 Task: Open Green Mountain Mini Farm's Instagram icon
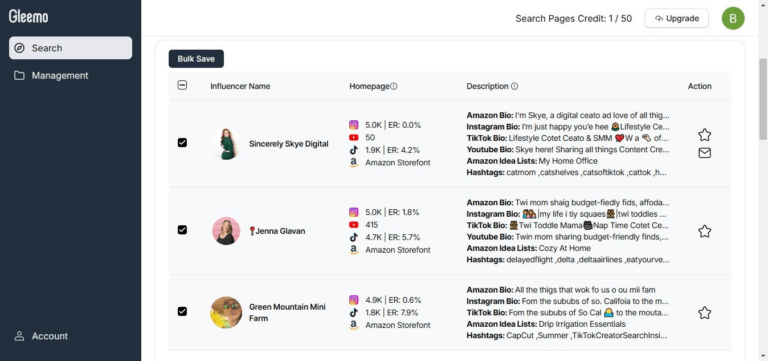[x=354, y=300]
